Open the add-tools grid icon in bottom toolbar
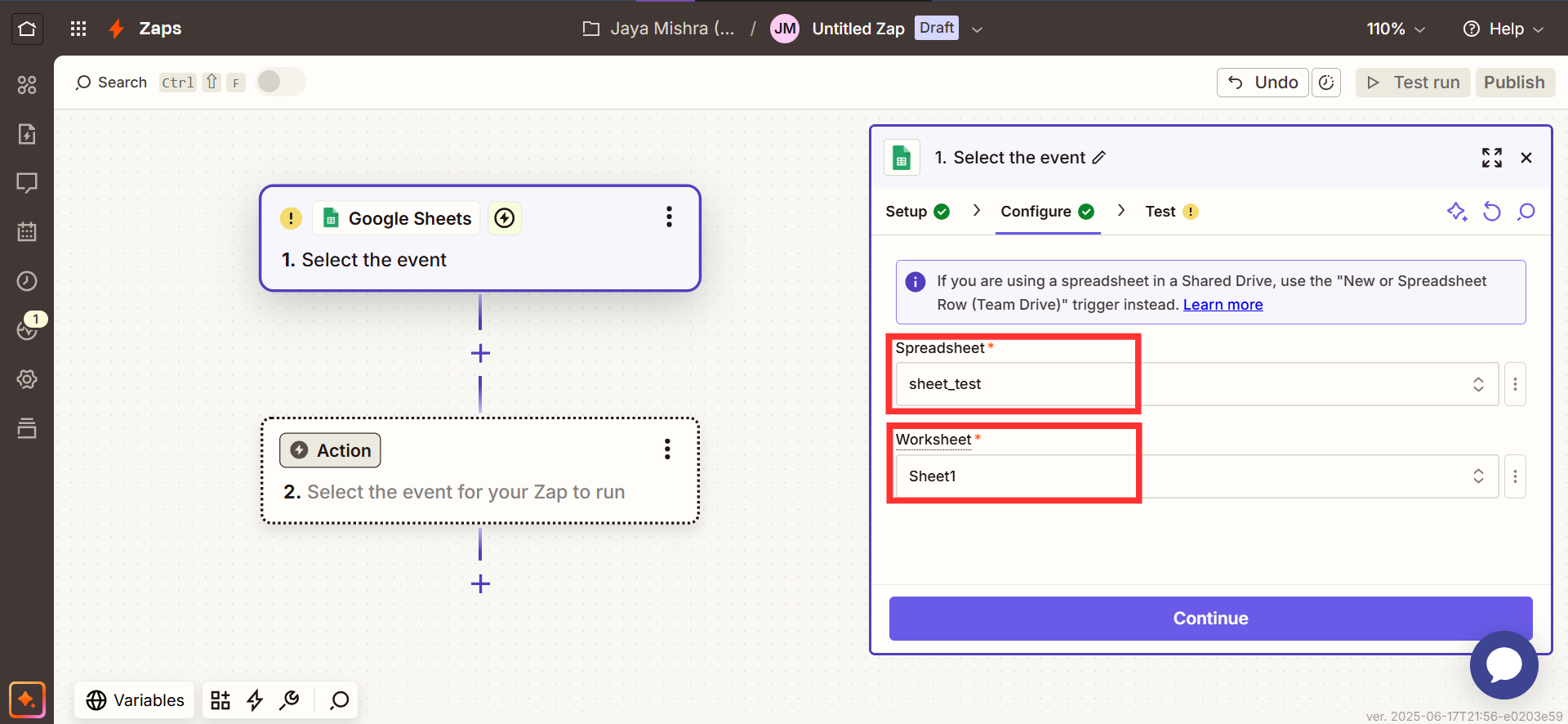Image resolution: width=1568 pixels, height=724 pixels. (220, 700)
